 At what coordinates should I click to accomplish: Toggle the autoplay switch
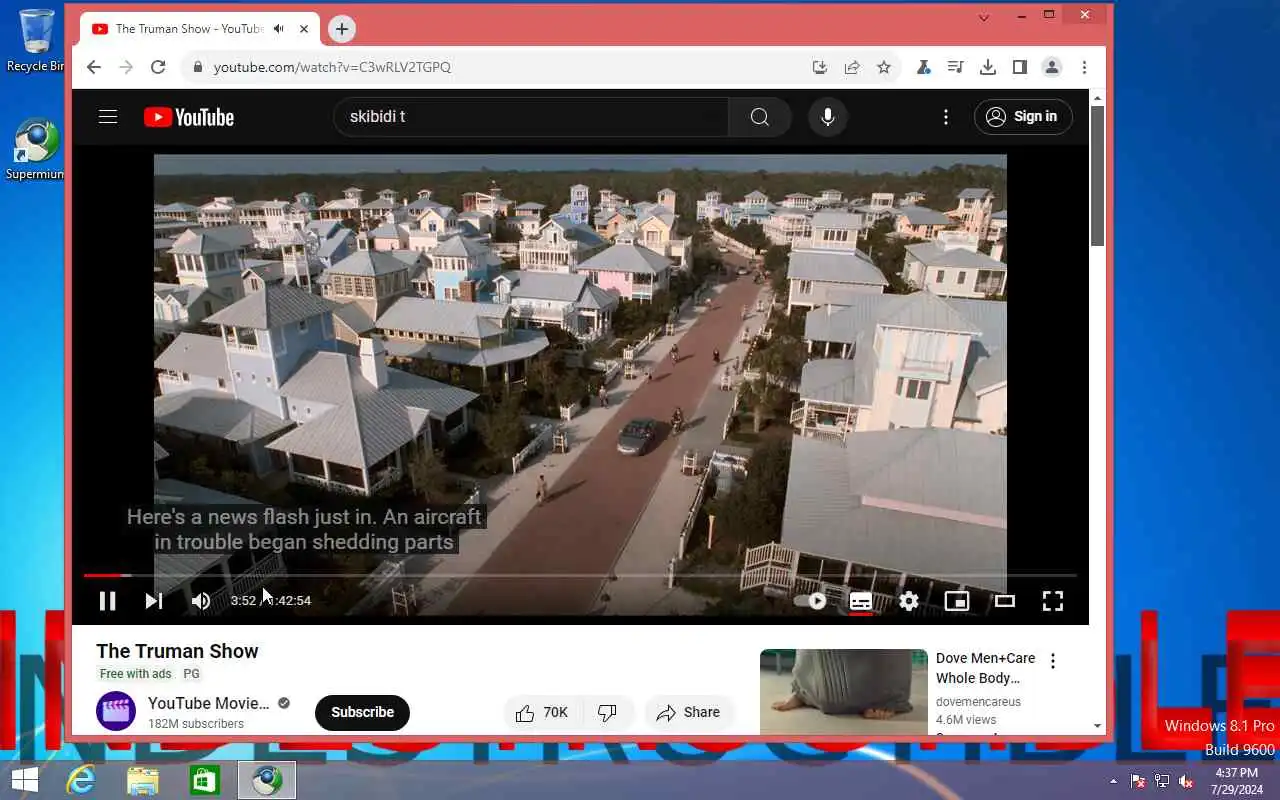coord(811,601)
